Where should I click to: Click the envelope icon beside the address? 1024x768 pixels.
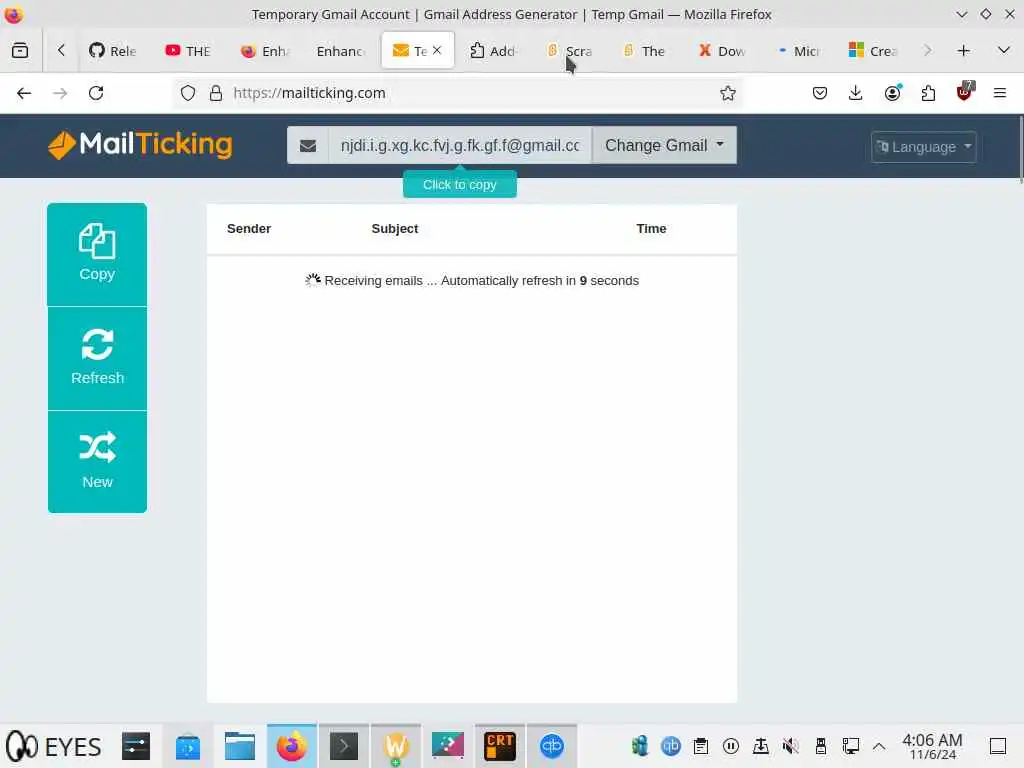click(308, 145)
